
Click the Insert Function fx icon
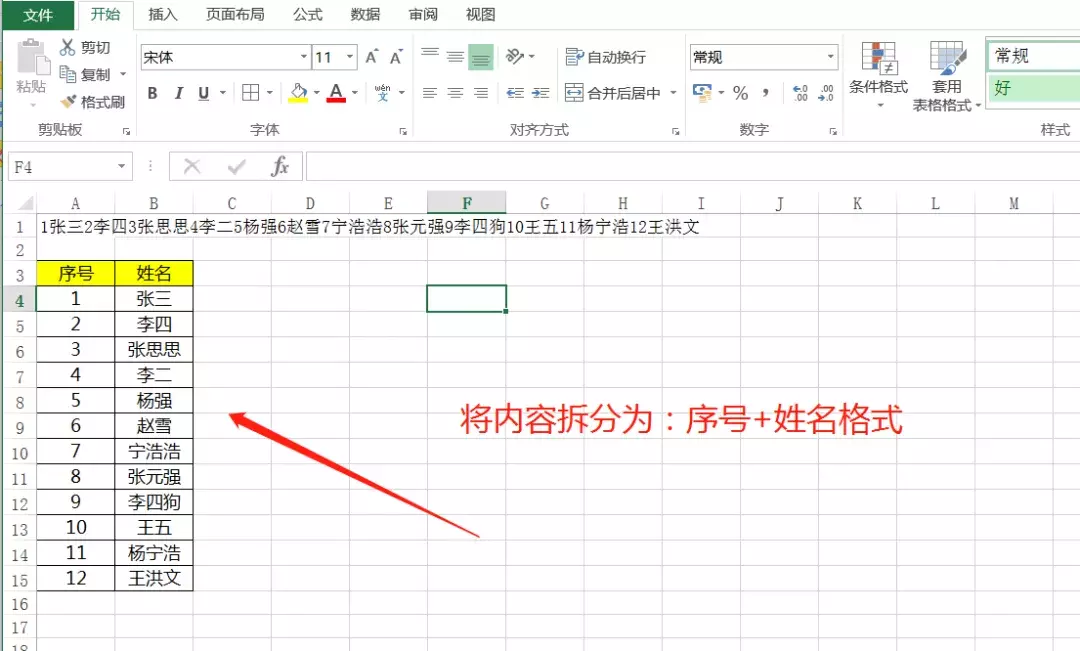[x=280, y=167]
